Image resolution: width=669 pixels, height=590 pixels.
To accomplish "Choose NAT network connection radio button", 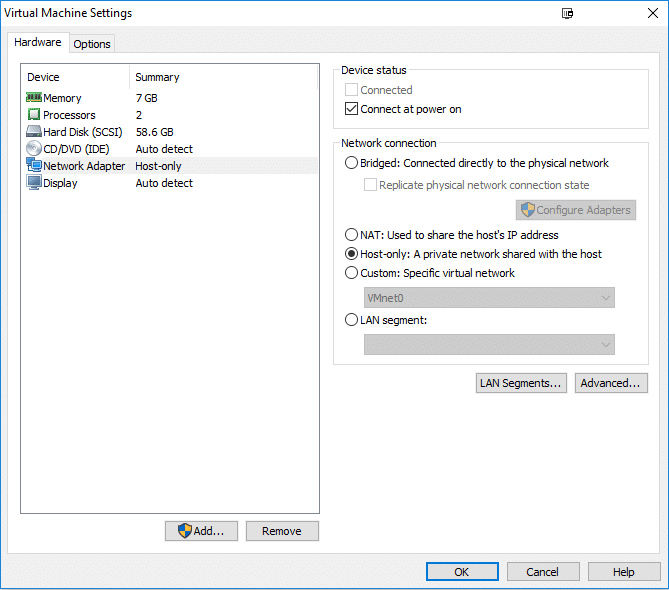I will (351, 235).
